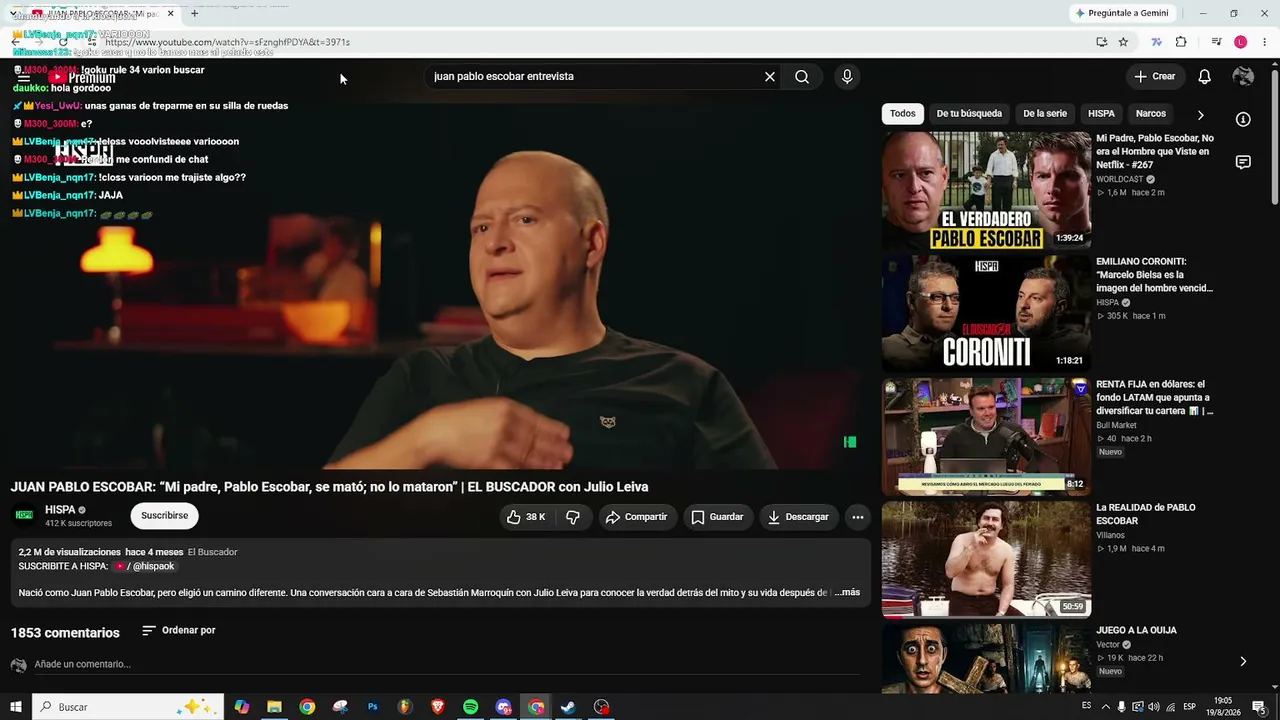Open YouTube notifications bell
Screen dimensions: 1280x720
[x=1205, y=77]
